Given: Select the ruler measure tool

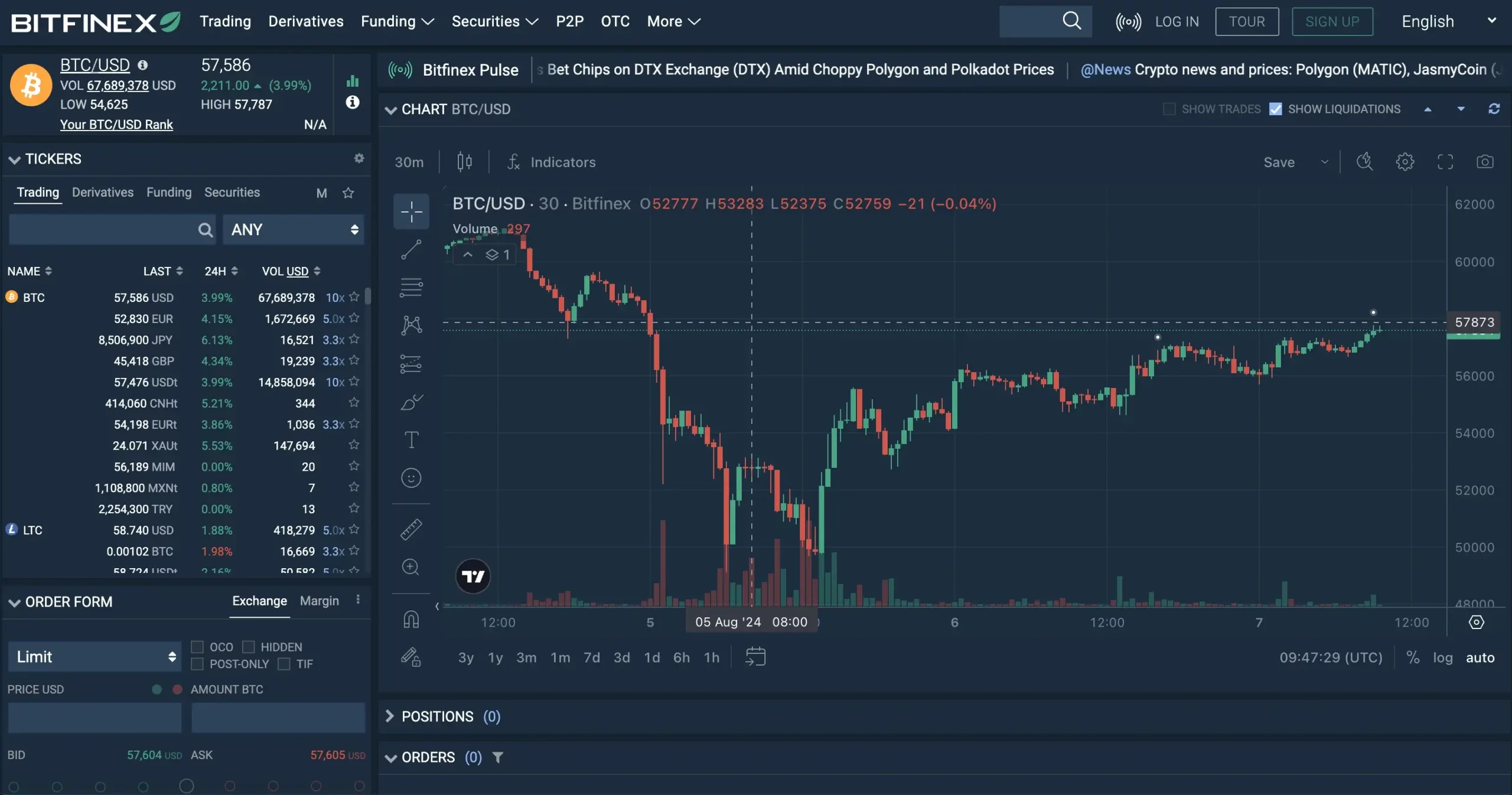Looking at the screenshot, I should 411,529.
